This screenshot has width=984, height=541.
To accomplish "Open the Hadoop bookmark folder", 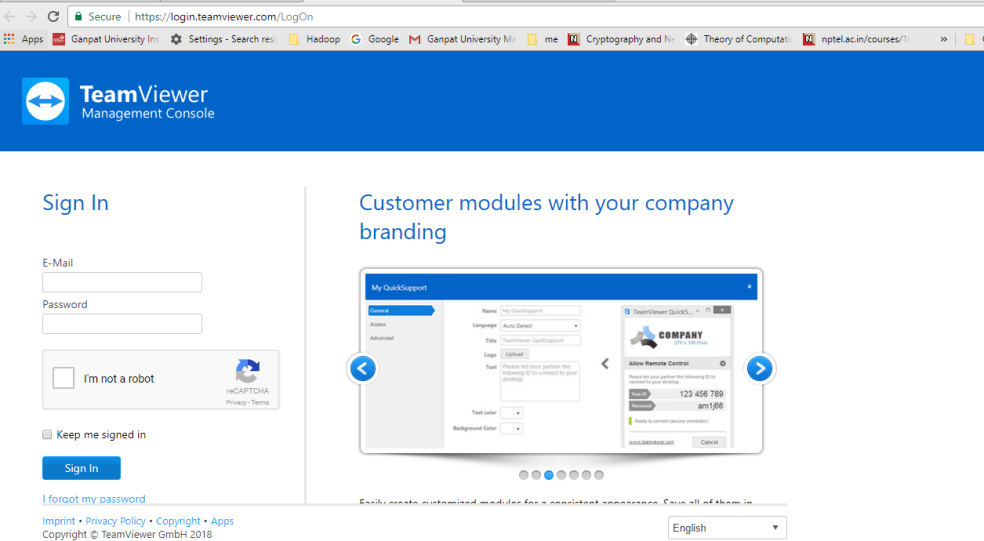I will tap(314, 39).
